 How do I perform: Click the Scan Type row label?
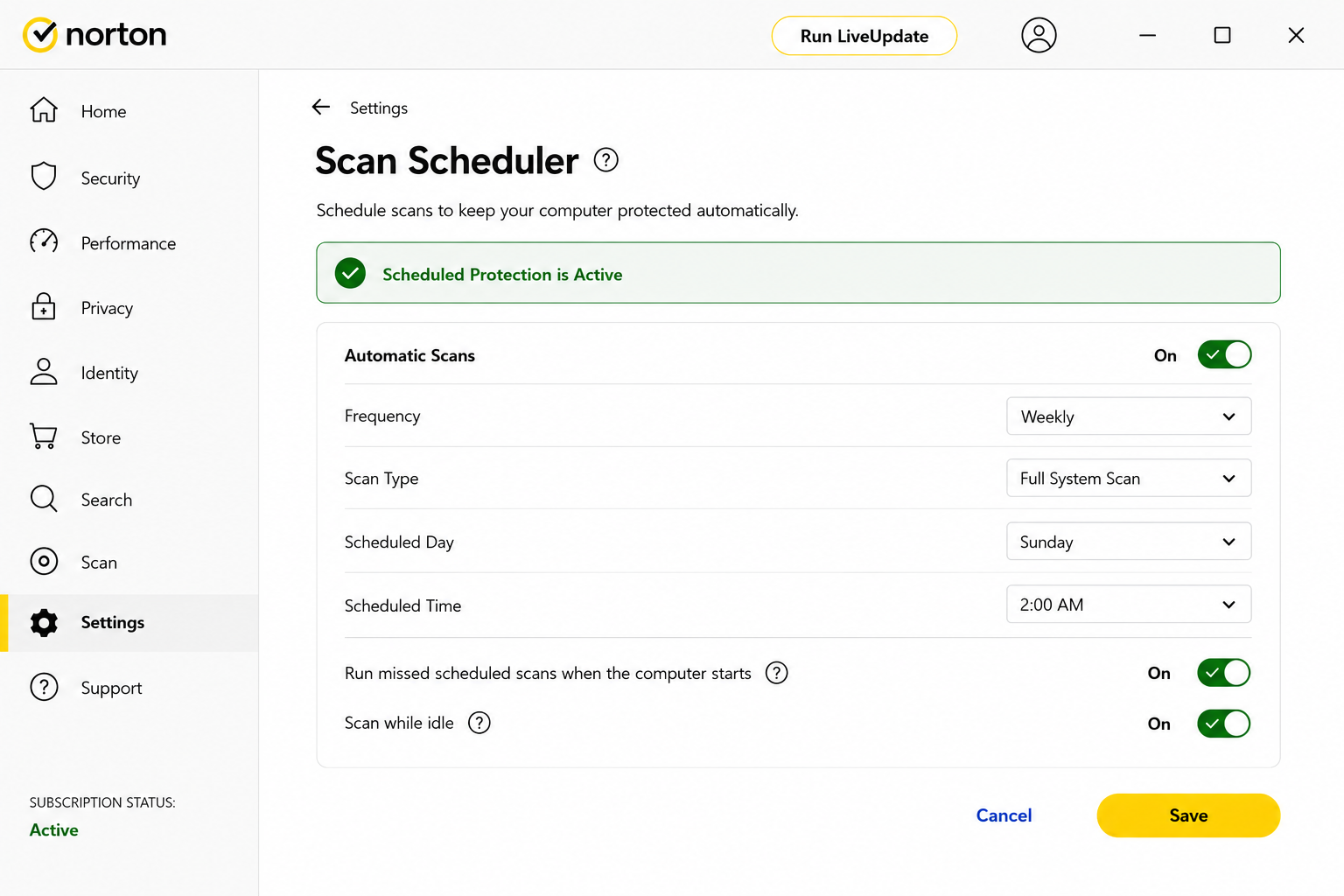coord(381,479)
